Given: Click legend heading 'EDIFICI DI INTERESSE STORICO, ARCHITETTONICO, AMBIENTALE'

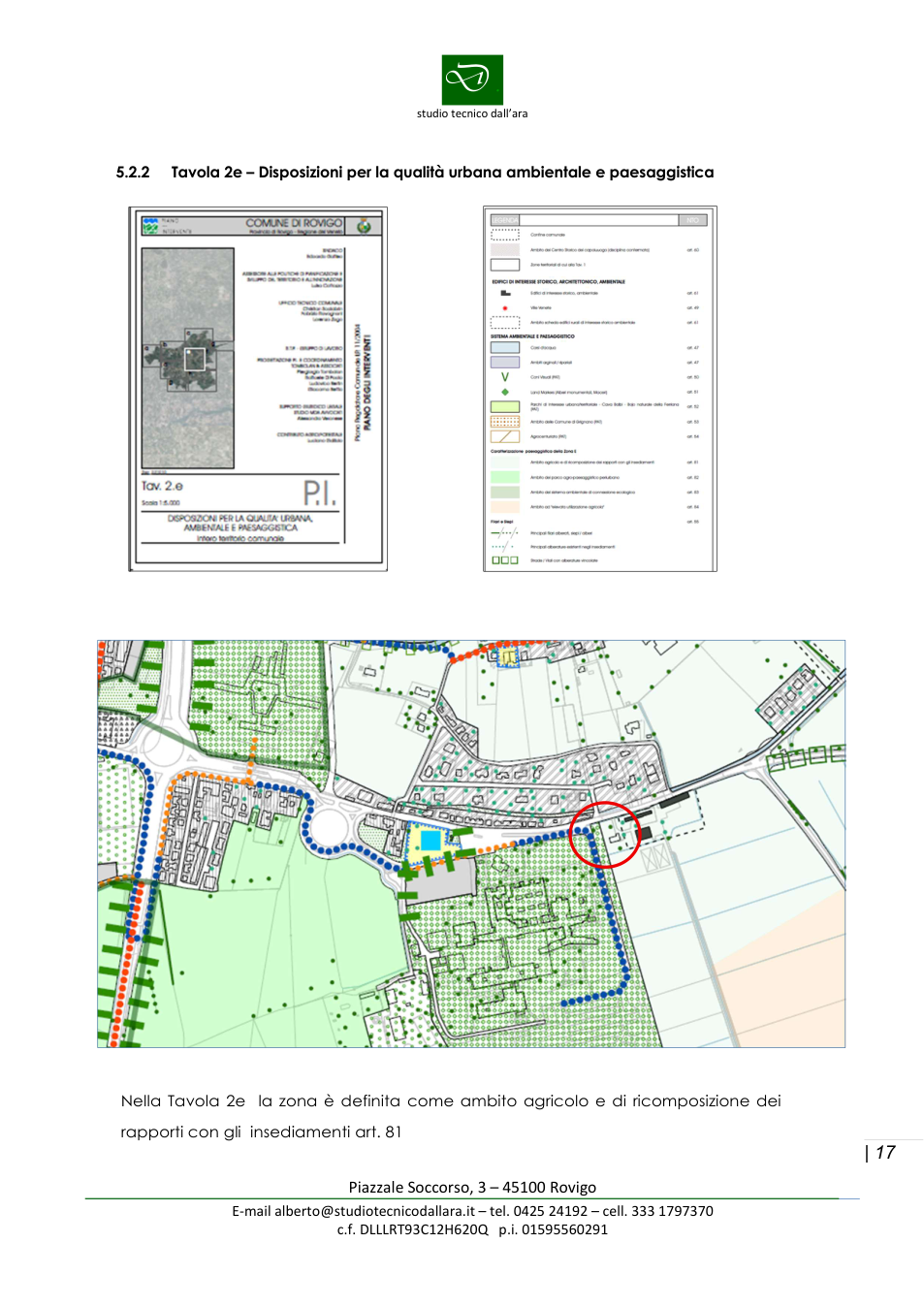Looking at the screenshot, I should pyautogui.click(x=558, y=282).
